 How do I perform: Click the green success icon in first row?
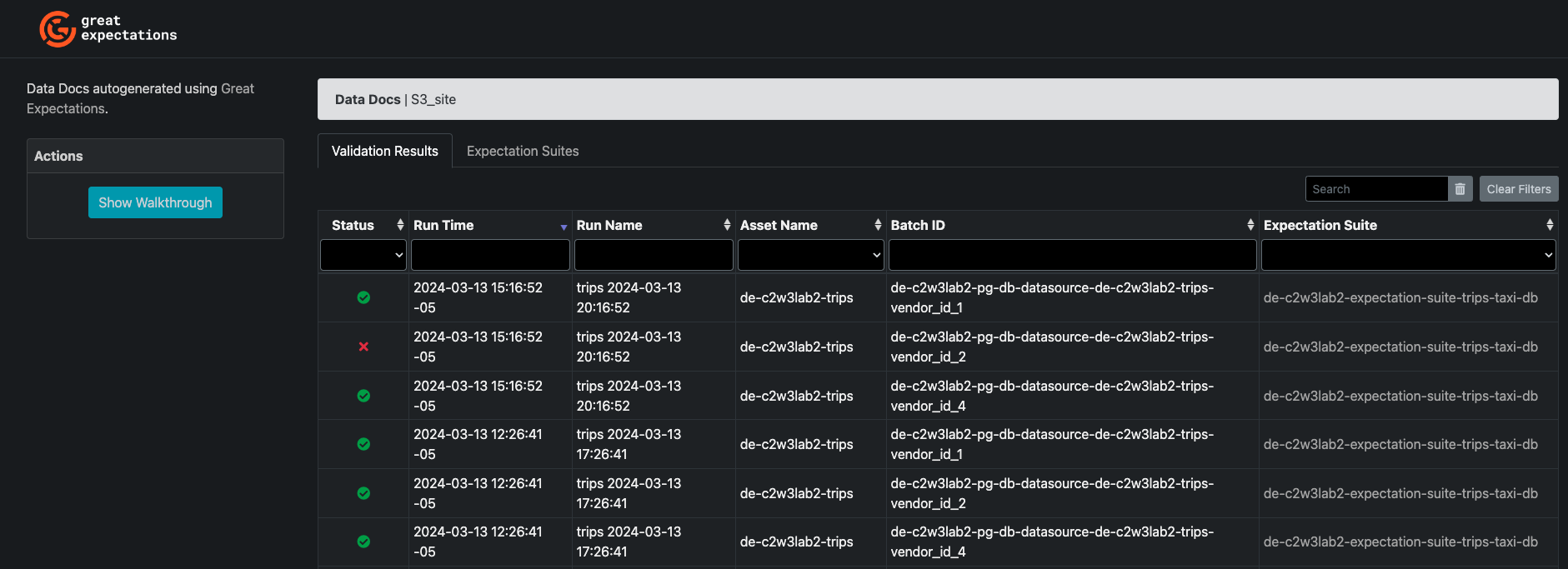[363, 297]
